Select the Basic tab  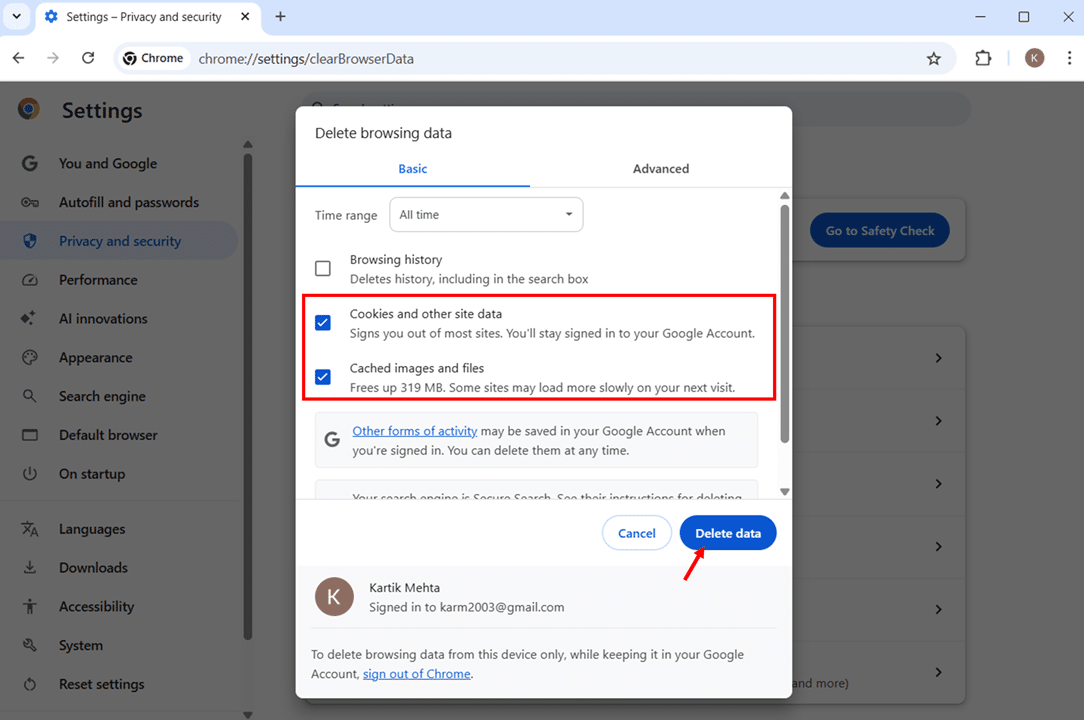coord(412,168)
